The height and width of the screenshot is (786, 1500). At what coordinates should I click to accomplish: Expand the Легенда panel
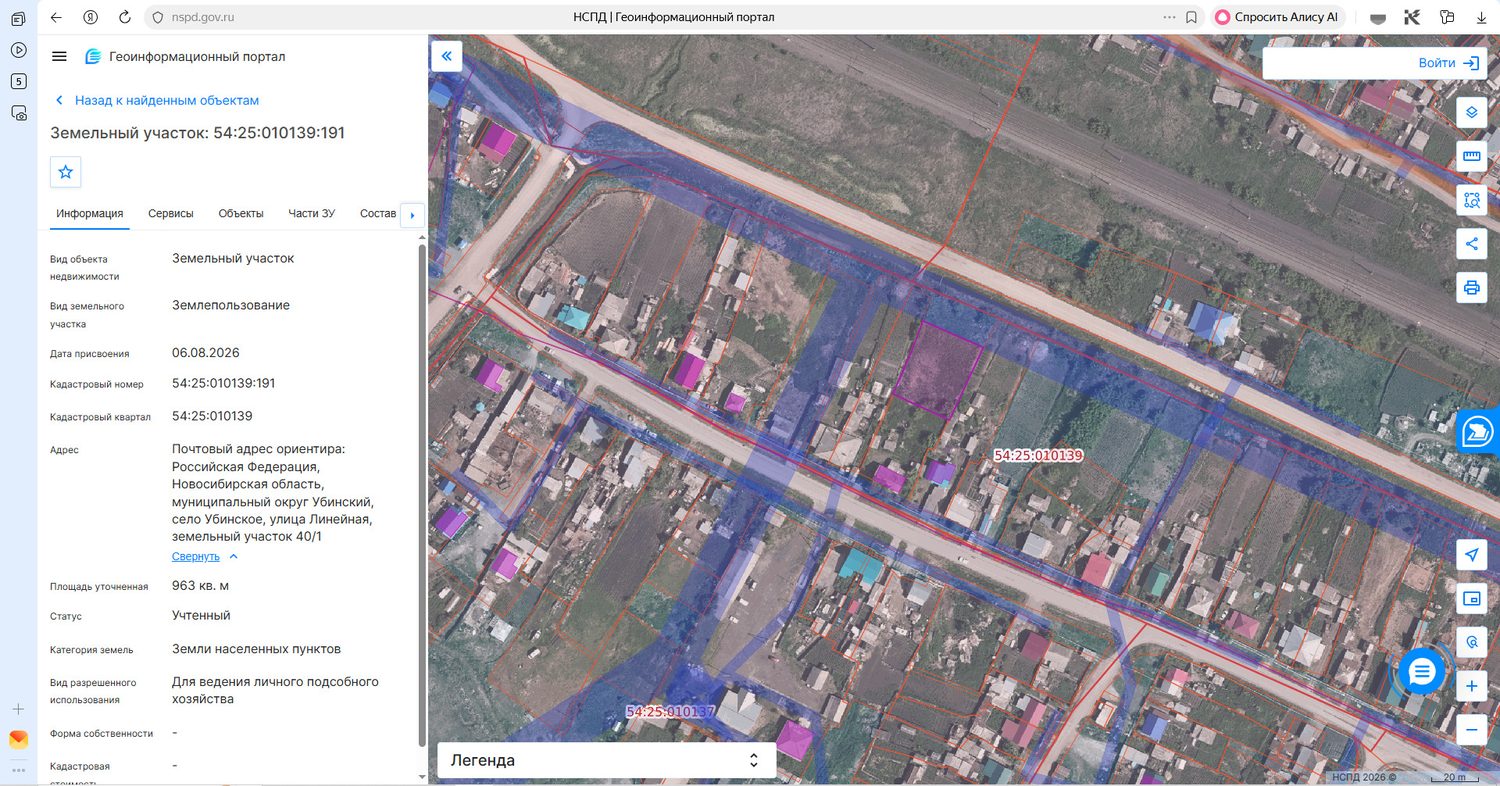click(606, 760)
